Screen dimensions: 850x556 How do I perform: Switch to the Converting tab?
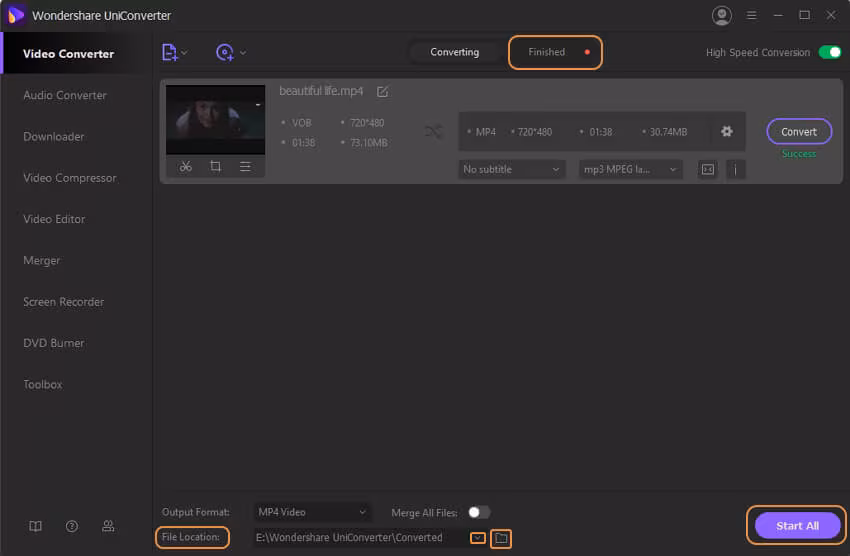pyautogui.click(x=454, y=52)
